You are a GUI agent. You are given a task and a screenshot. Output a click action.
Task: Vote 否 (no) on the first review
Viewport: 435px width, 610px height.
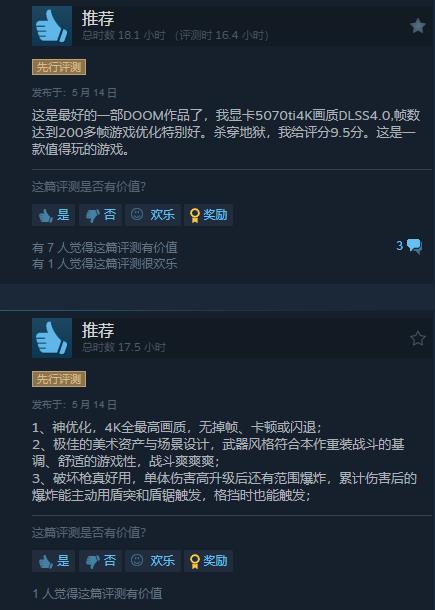100,215
